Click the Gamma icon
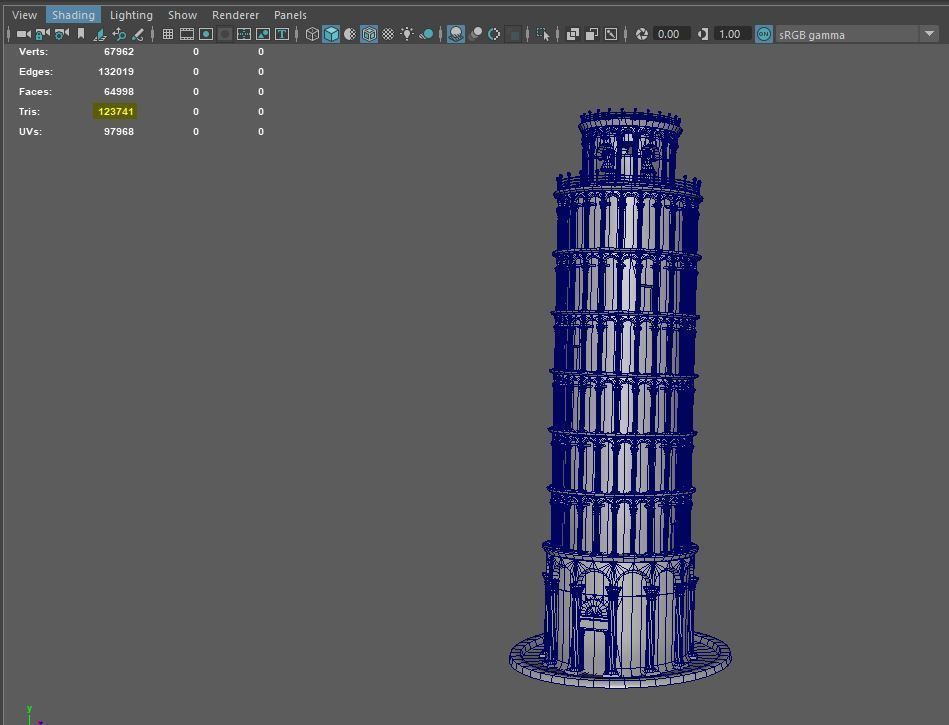The height and width of the screenshot is (725, 949). point(702,34)
